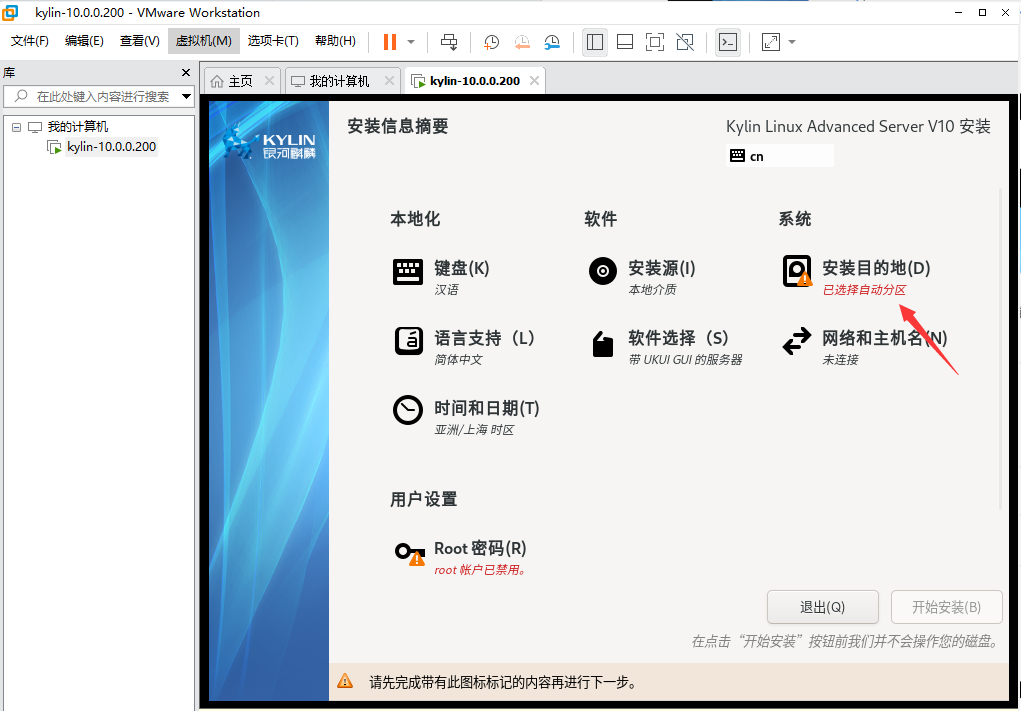Toggle the library sidebar view
Screen dimensions: 1021x711
(594, 42)
